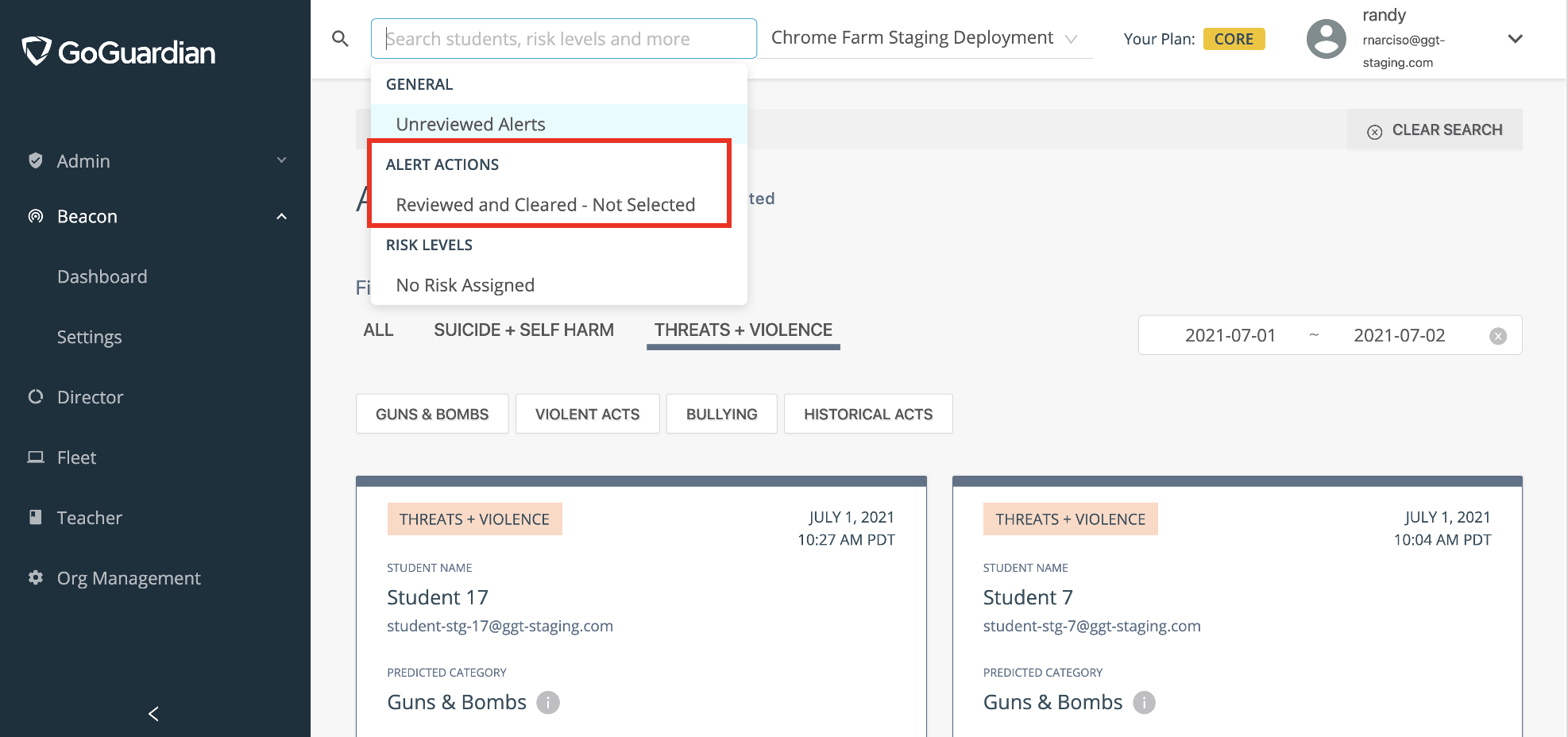
Task: Collapse the sidebar with left arrow
Action: coord(153,713)
